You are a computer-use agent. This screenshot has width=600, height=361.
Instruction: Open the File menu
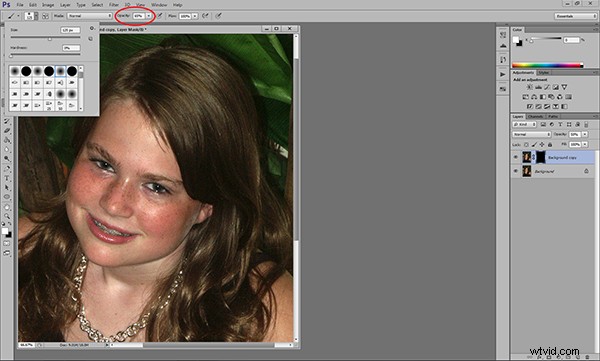pyautogui.click(x=20, y=5)
